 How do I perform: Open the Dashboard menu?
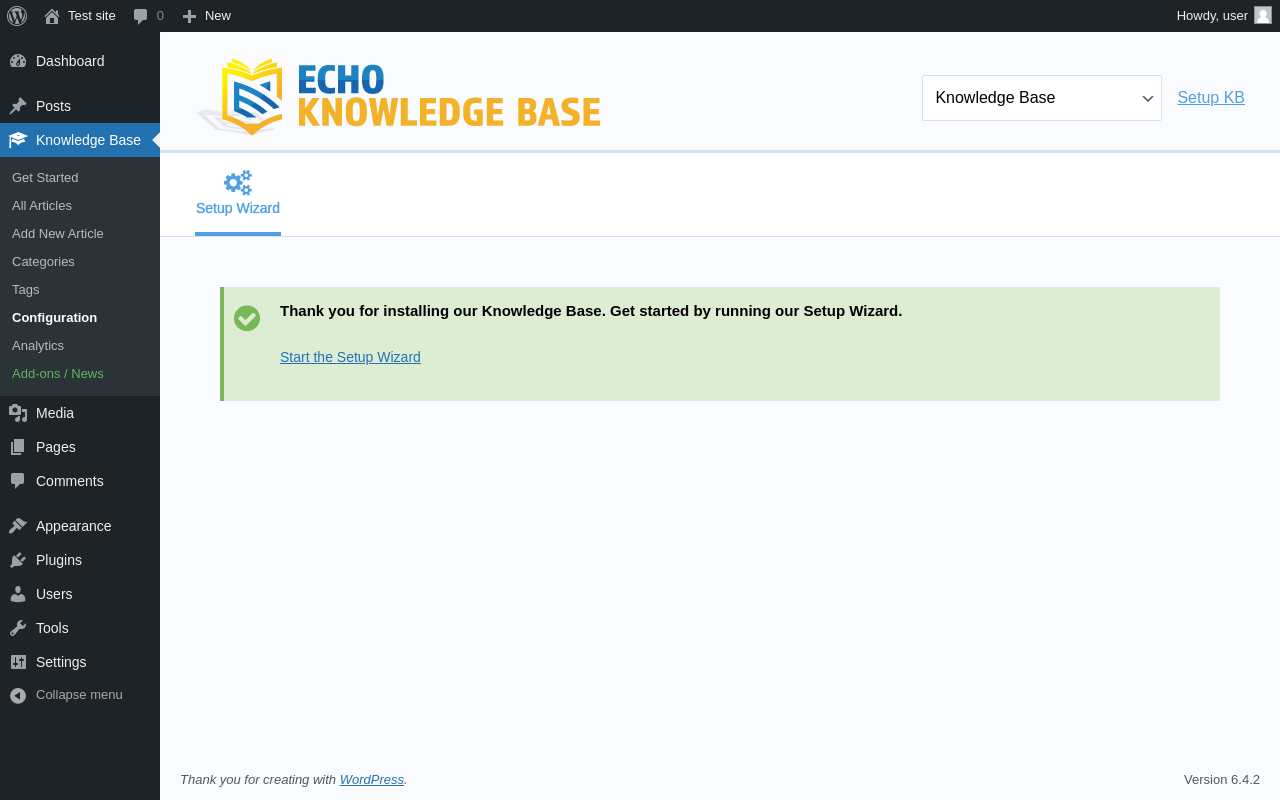80,61
